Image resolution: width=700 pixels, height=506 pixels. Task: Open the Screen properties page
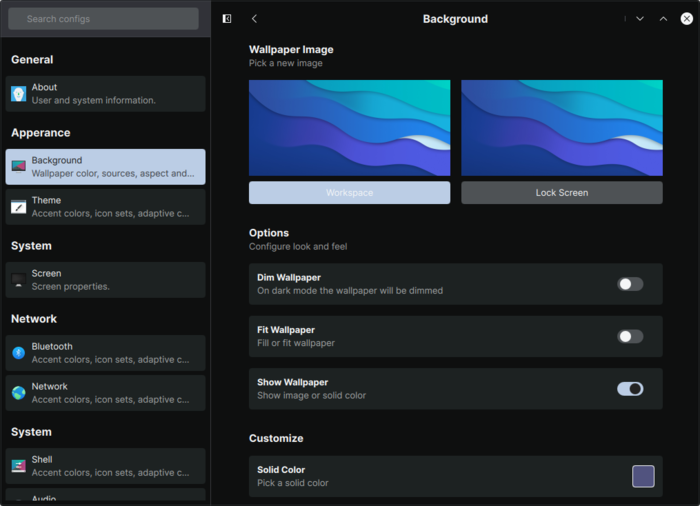click(x=105, y=280)
